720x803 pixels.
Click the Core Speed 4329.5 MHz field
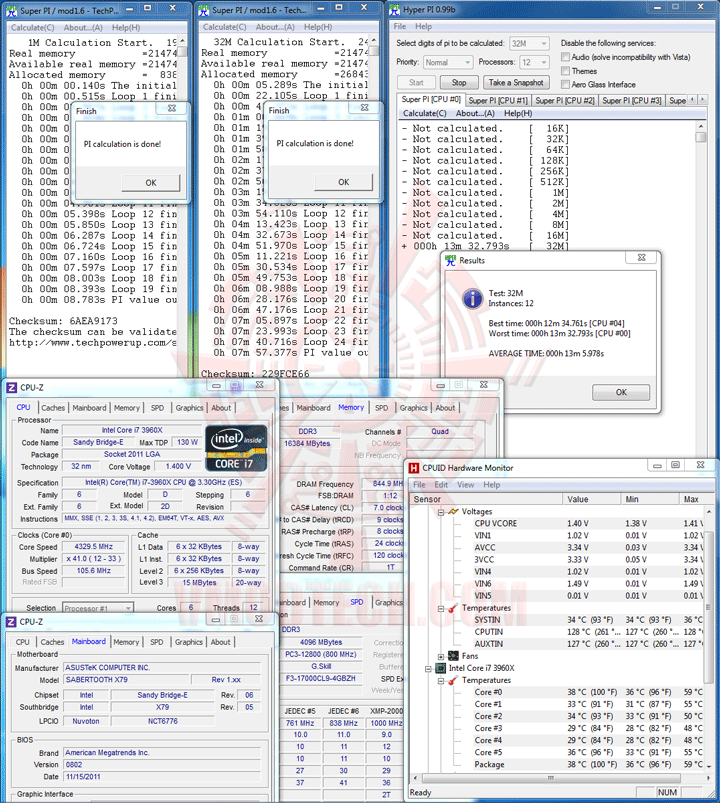94,546
